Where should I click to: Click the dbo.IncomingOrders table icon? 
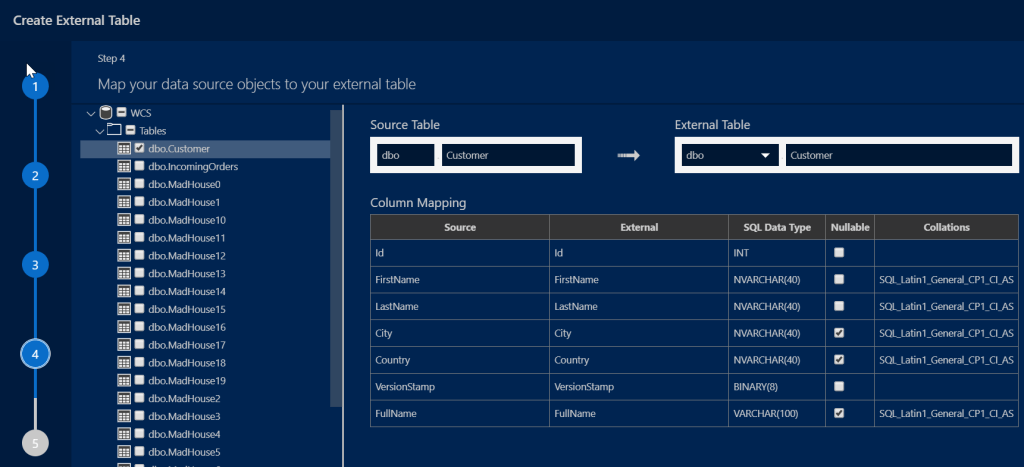[124, 166]
